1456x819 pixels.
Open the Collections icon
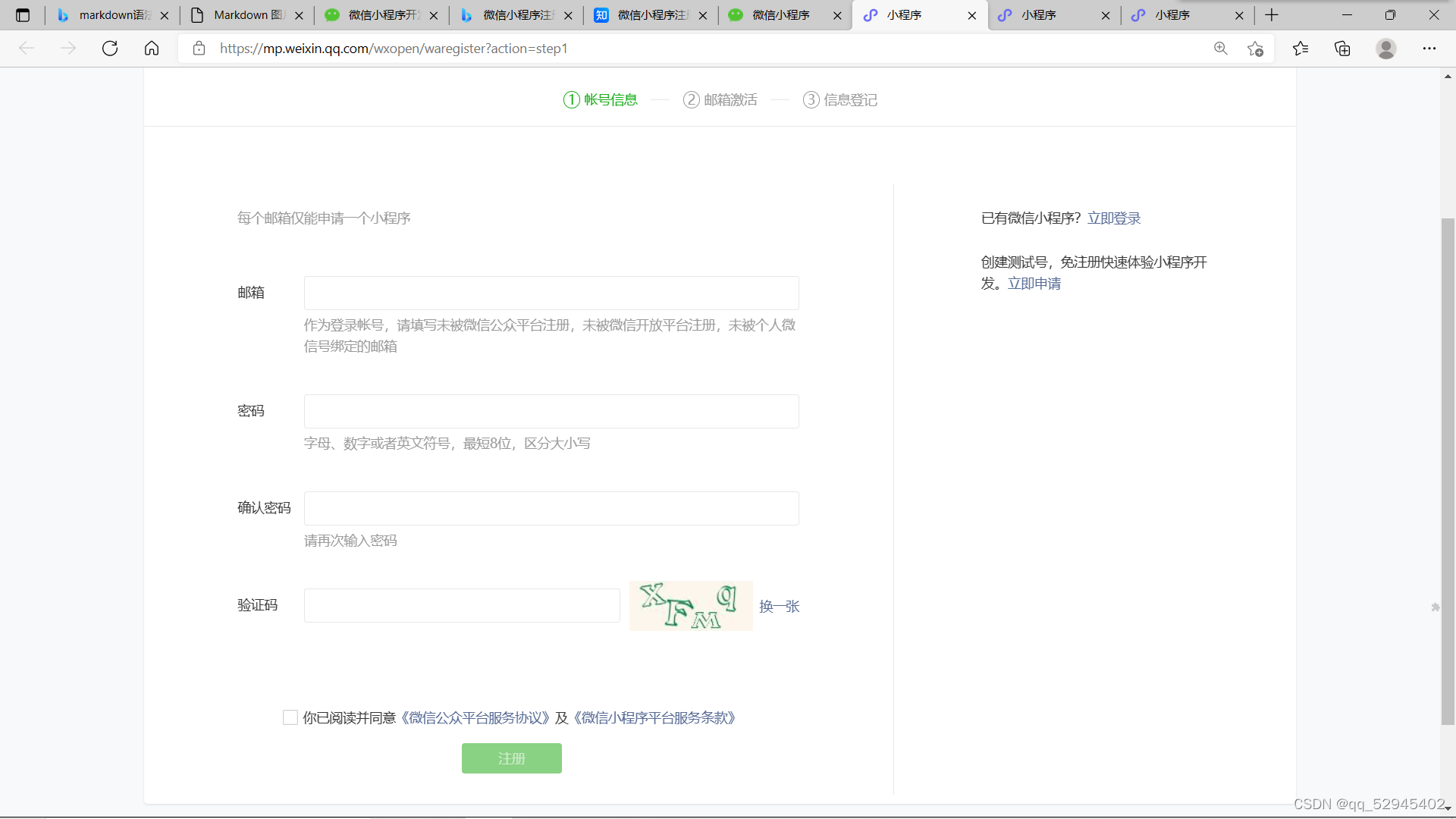pos(1342,49)
